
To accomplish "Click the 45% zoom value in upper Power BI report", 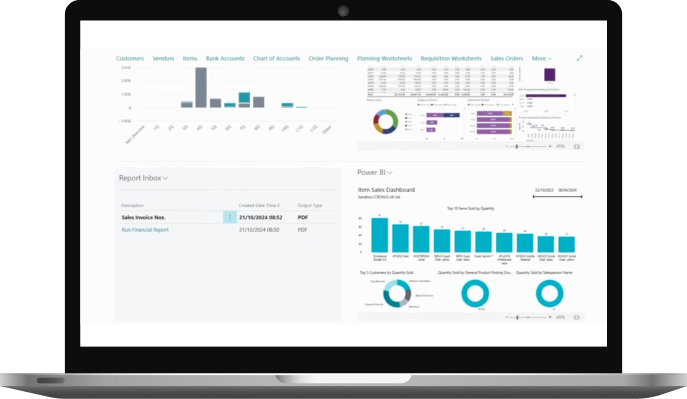I will (560, 146).
